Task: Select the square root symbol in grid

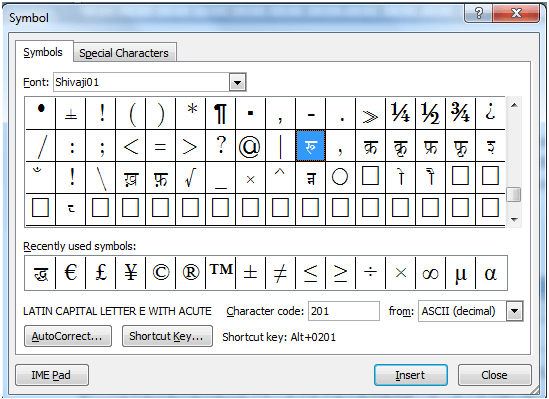Action: [x=190, y=177]
